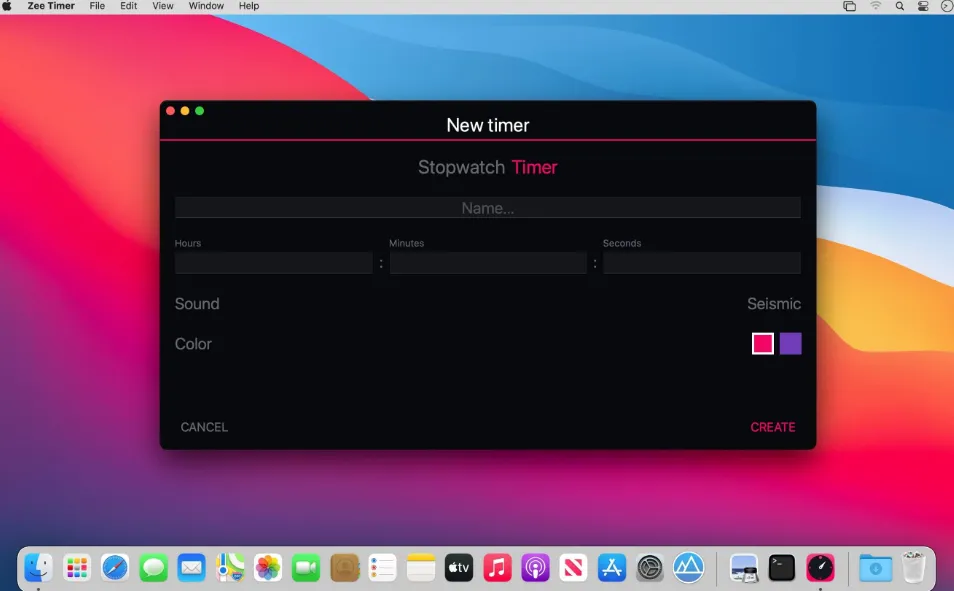Open News app in dock

[574, 567]
